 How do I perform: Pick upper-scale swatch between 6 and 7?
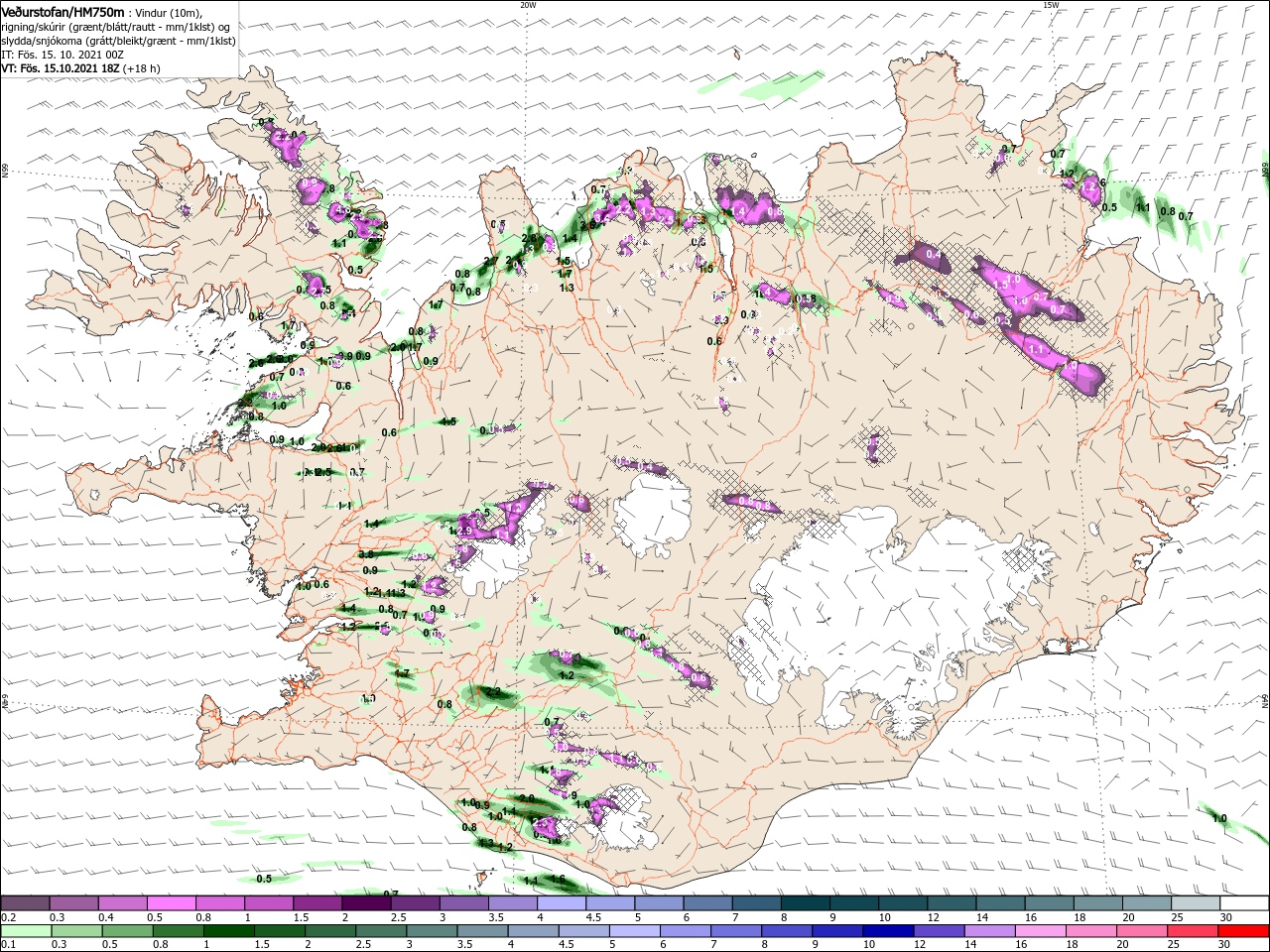[x=705, y=903]
